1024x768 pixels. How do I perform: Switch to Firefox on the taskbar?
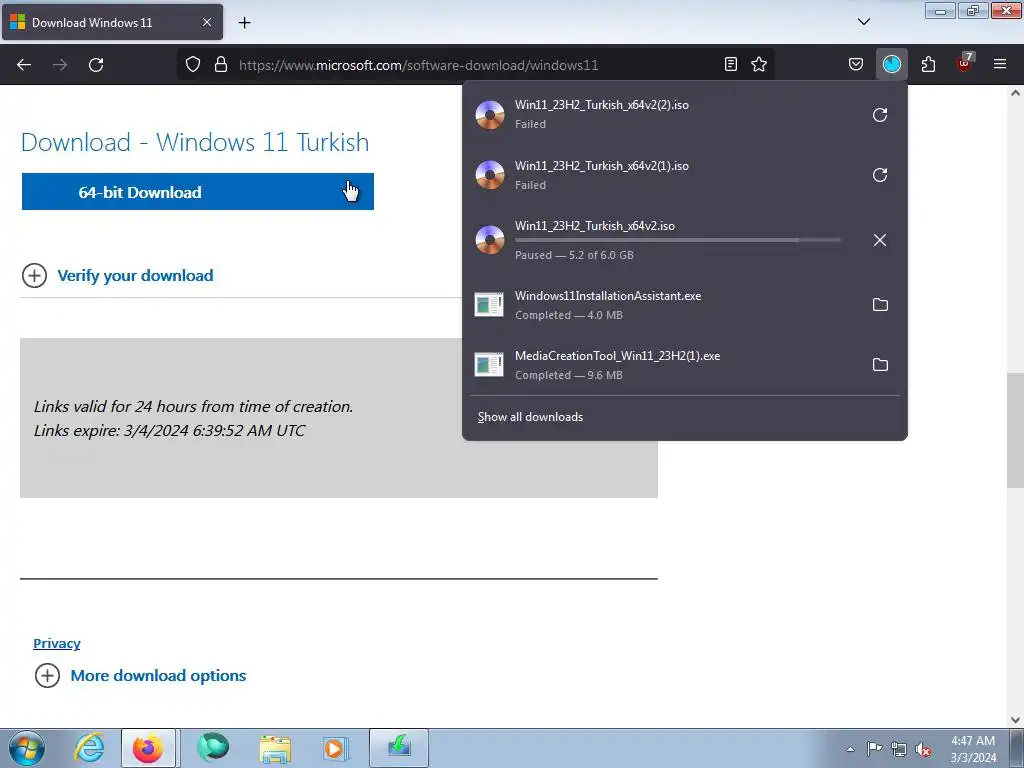point(148,748)
